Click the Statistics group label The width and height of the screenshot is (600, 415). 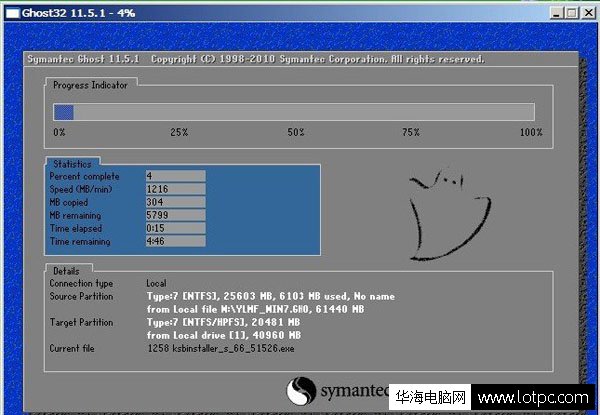click(72, 164)
